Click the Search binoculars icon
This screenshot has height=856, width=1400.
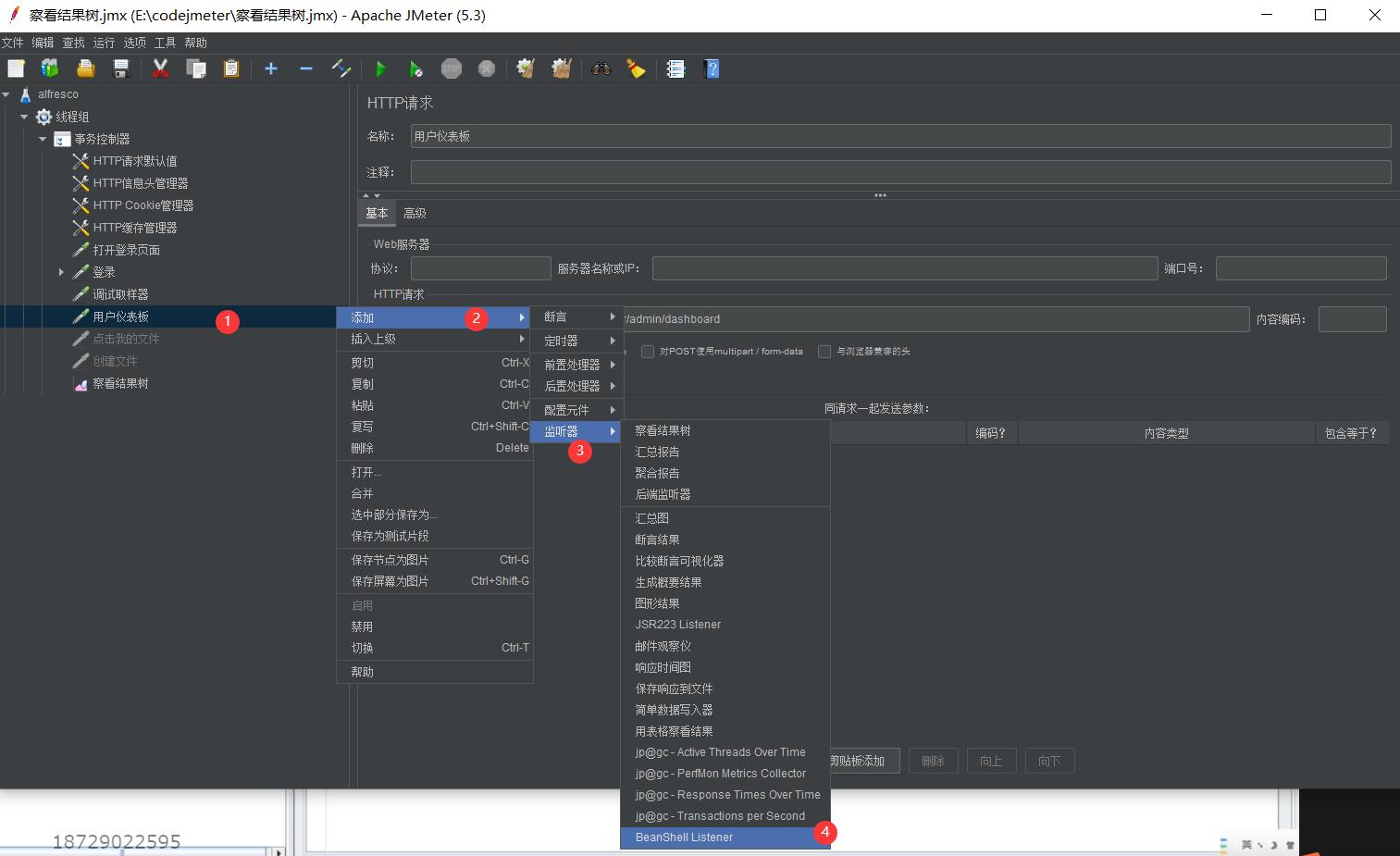click(x=601, y=68)
